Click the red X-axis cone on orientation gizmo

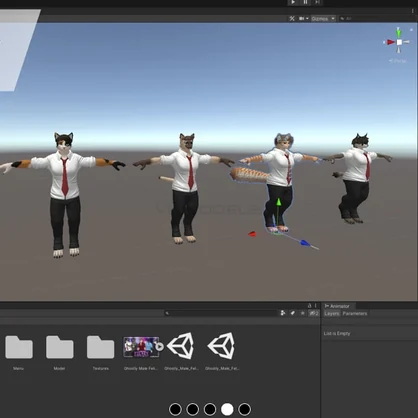tap(390, 42)
